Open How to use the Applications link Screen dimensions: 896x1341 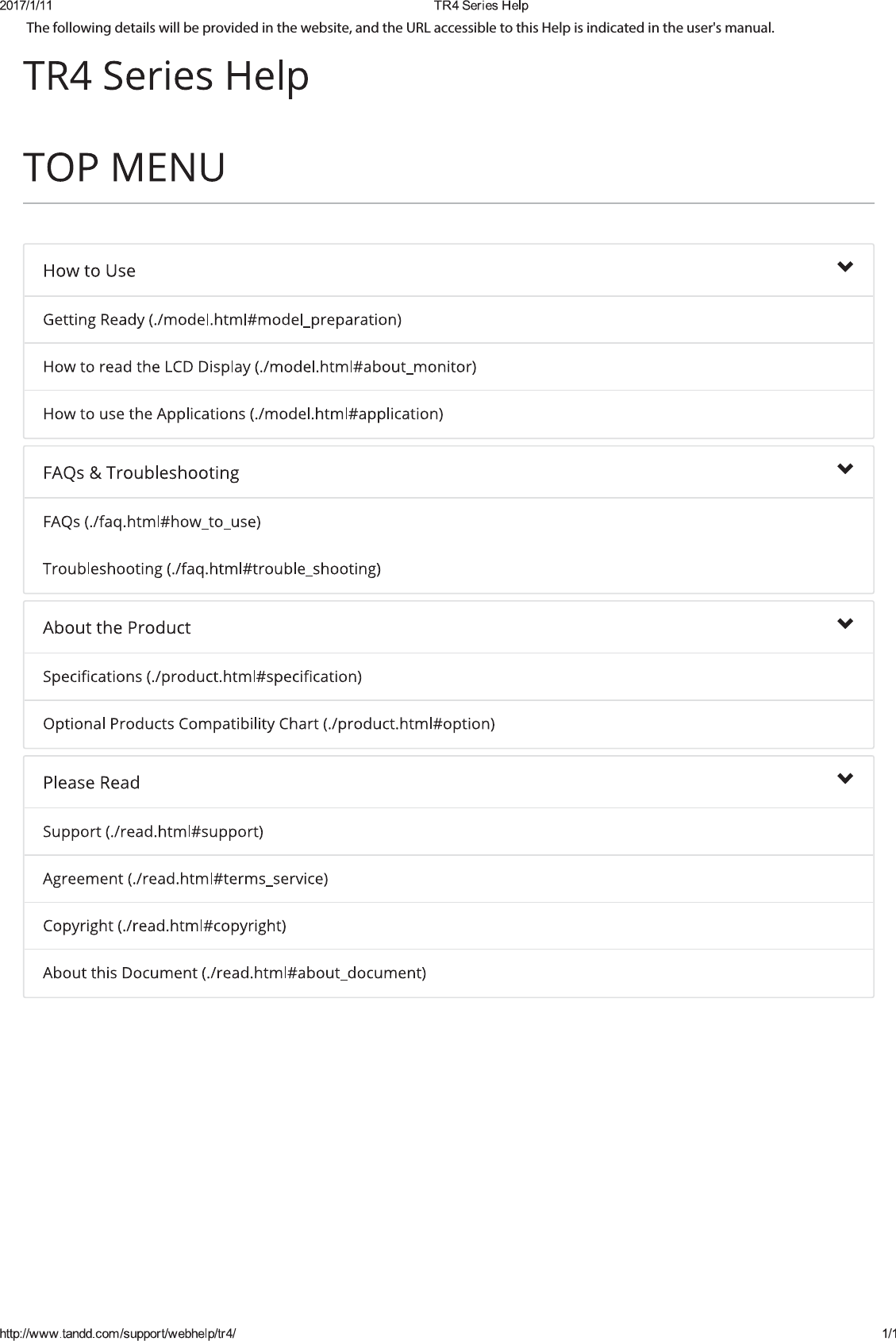point(242,414)
